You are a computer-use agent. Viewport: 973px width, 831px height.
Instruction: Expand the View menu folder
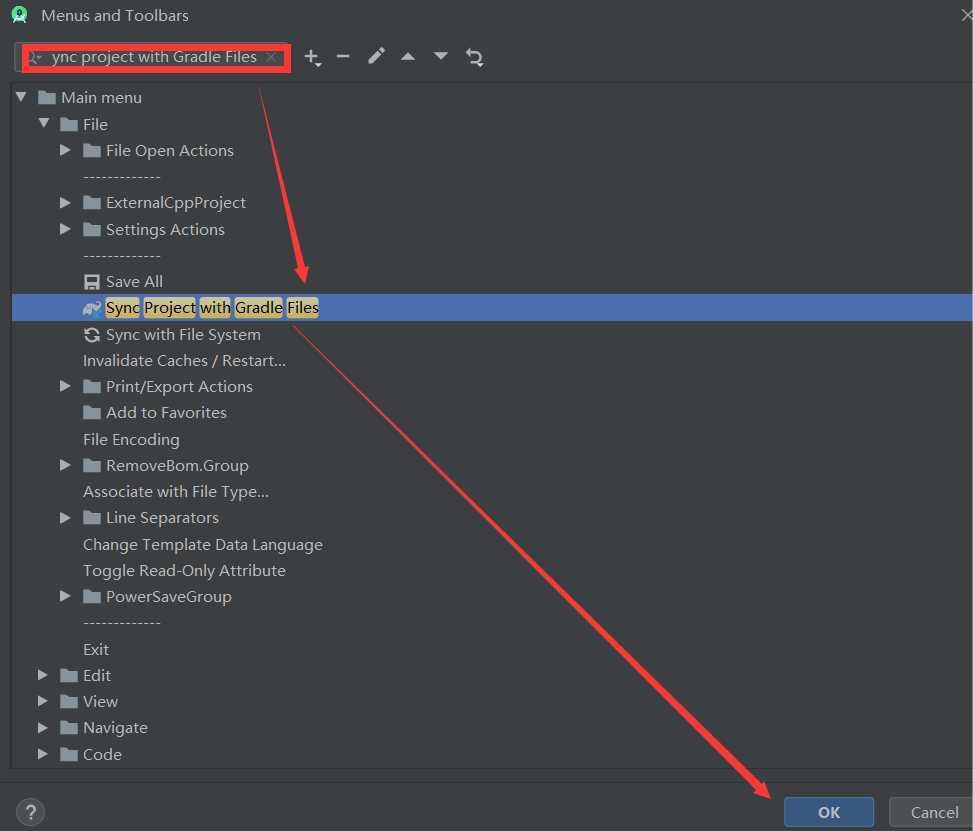tap(43, 701)
